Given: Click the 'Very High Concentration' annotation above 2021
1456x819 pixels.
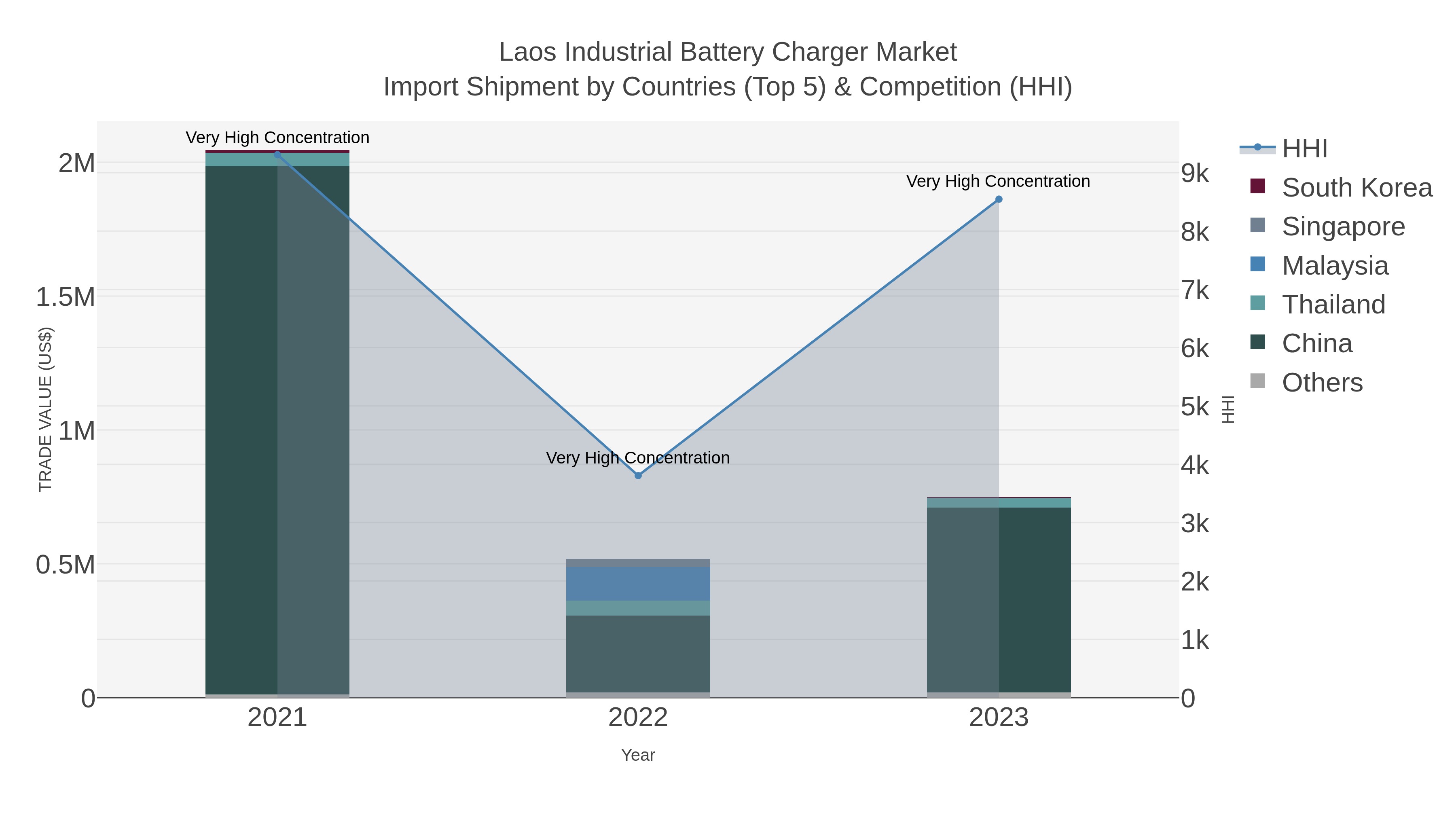Looking at the screenshot, I should pyautogui.click(x=277, y=138).
